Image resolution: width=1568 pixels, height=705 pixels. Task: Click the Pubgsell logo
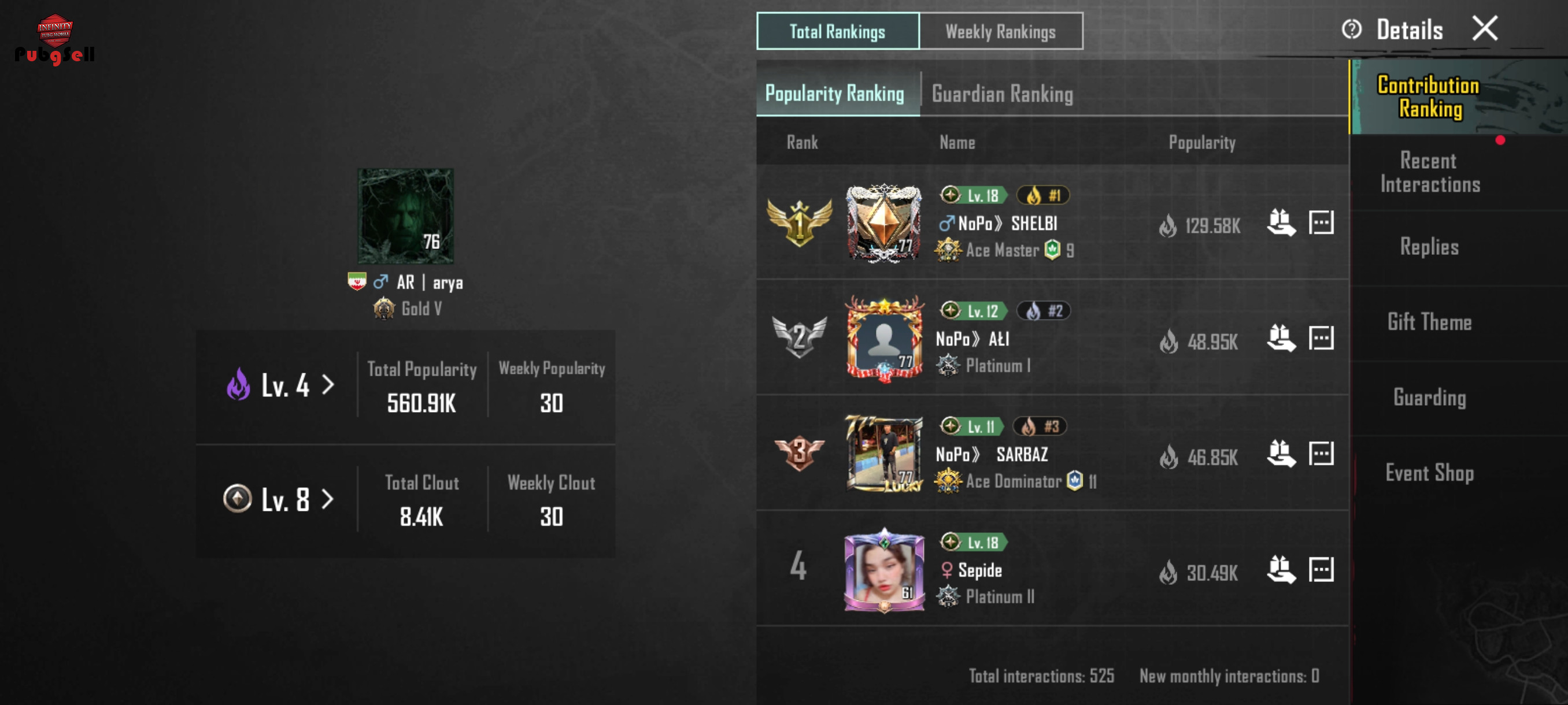point(55,39)
